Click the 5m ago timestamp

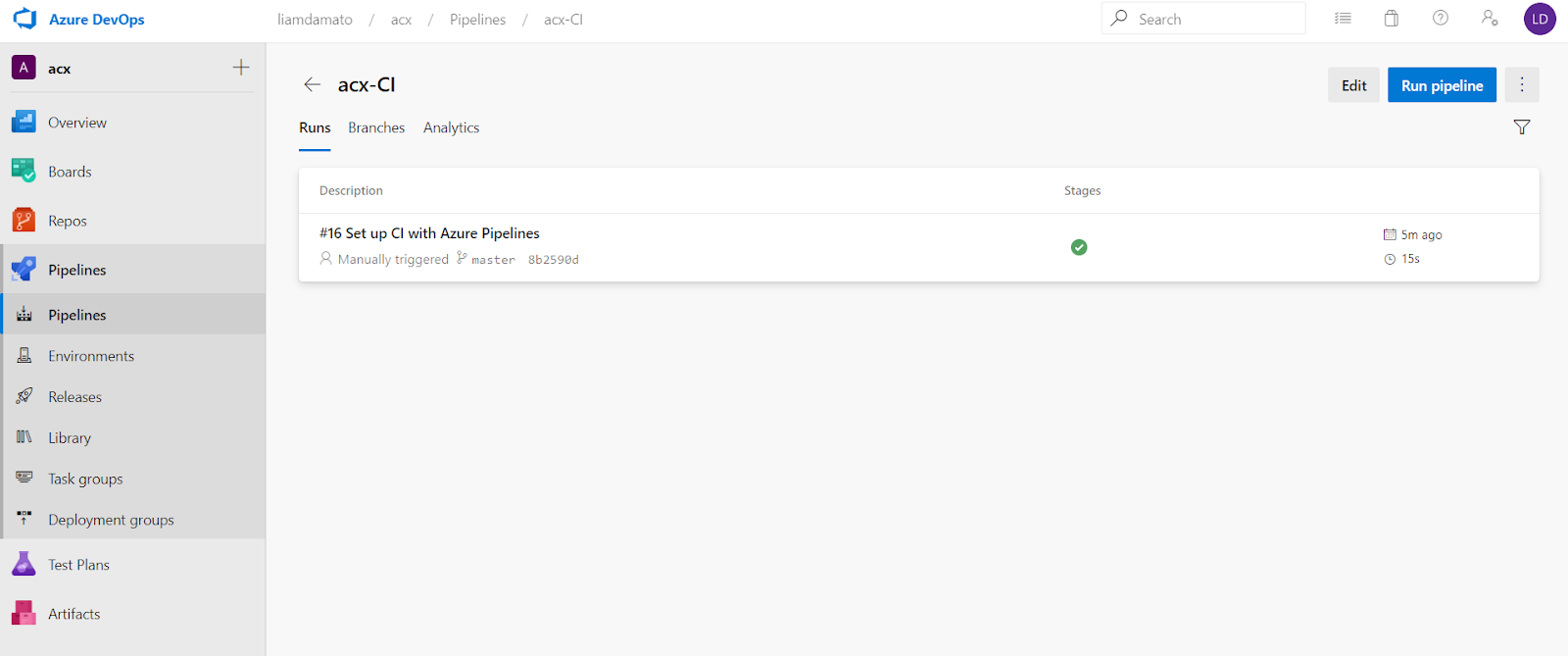point(1421,235)
